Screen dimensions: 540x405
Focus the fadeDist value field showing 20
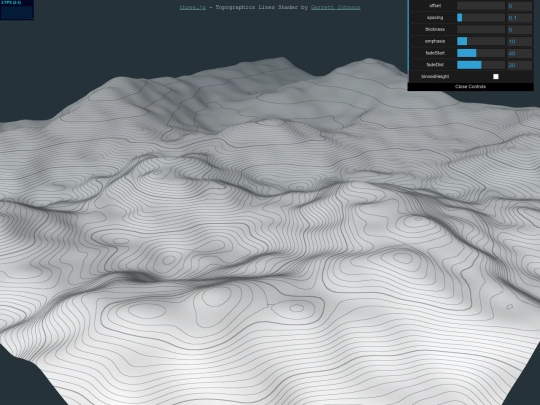(x=519, y=65)
